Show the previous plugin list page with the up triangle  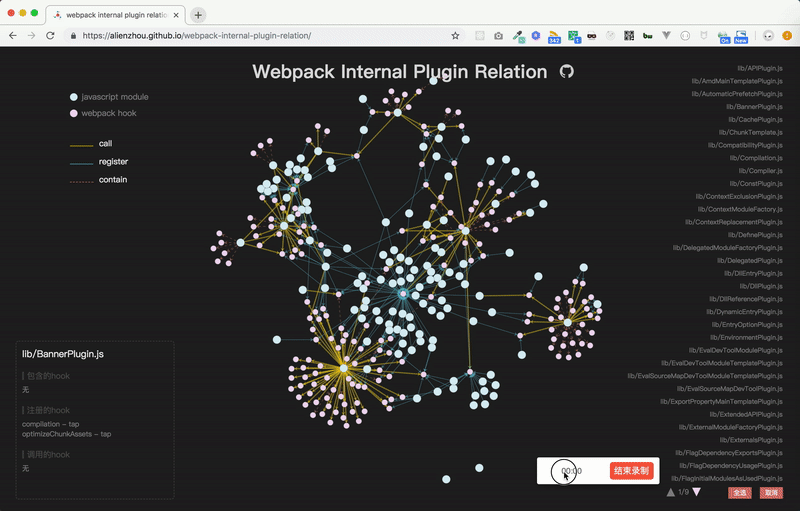pyautogui.click(x=670, y=492)
